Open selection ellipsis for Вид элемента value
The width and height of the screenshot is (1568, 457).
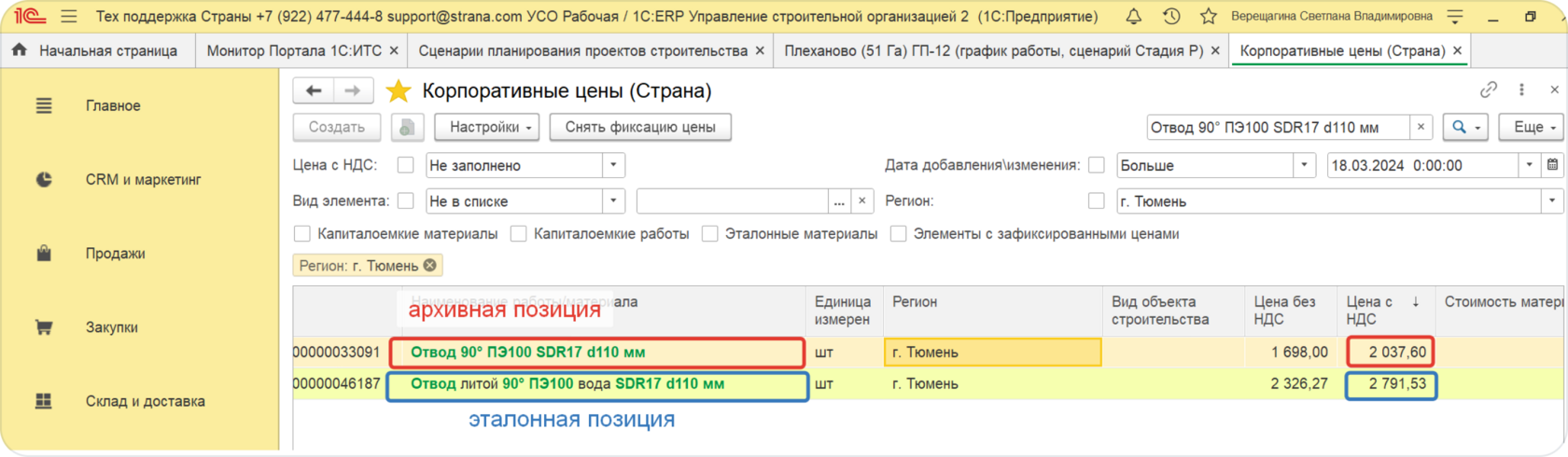840,201
